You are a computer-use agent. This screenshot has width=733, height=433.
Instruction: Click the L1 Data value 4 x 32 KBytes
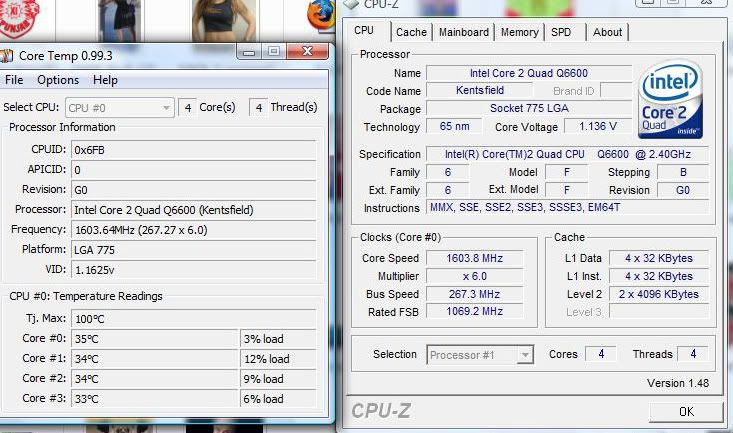[x=659, y=258]
